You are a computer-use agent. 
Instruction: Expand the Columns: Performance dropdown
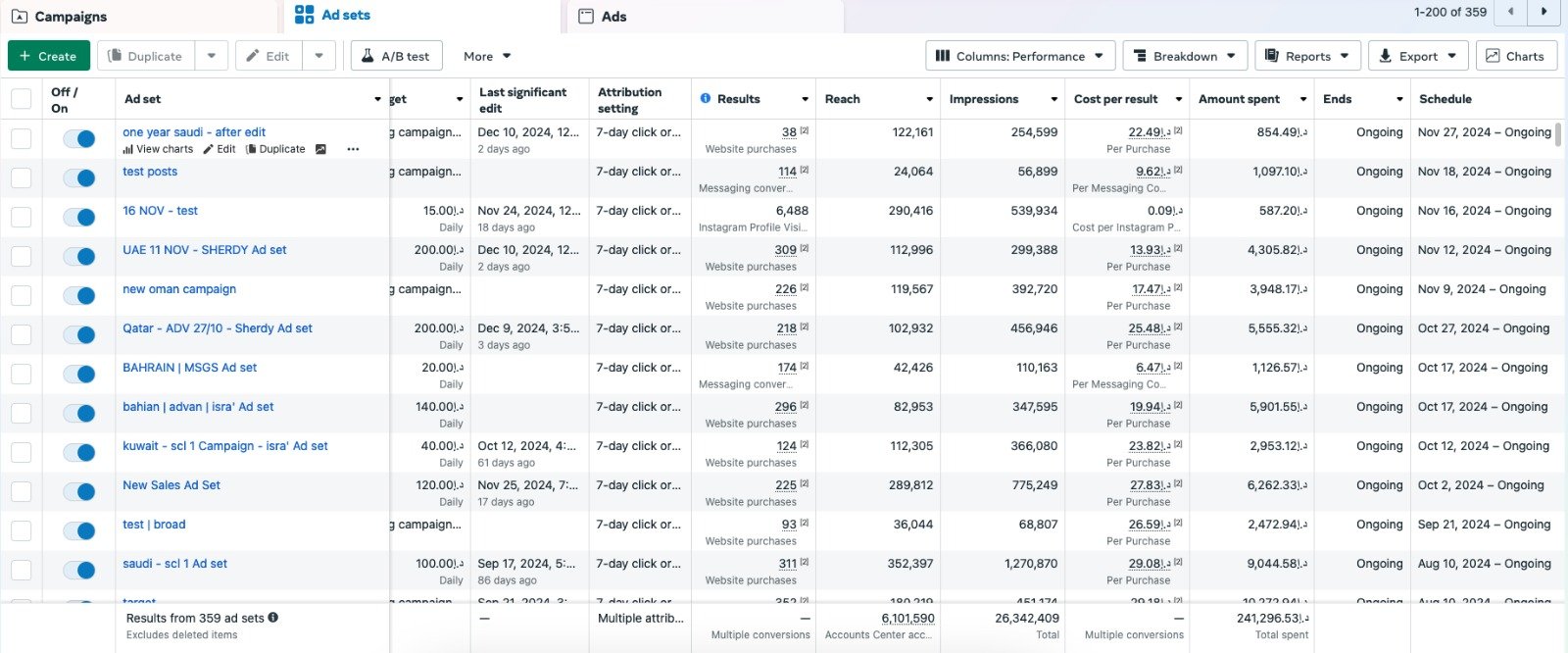(x=1019, y=56)
